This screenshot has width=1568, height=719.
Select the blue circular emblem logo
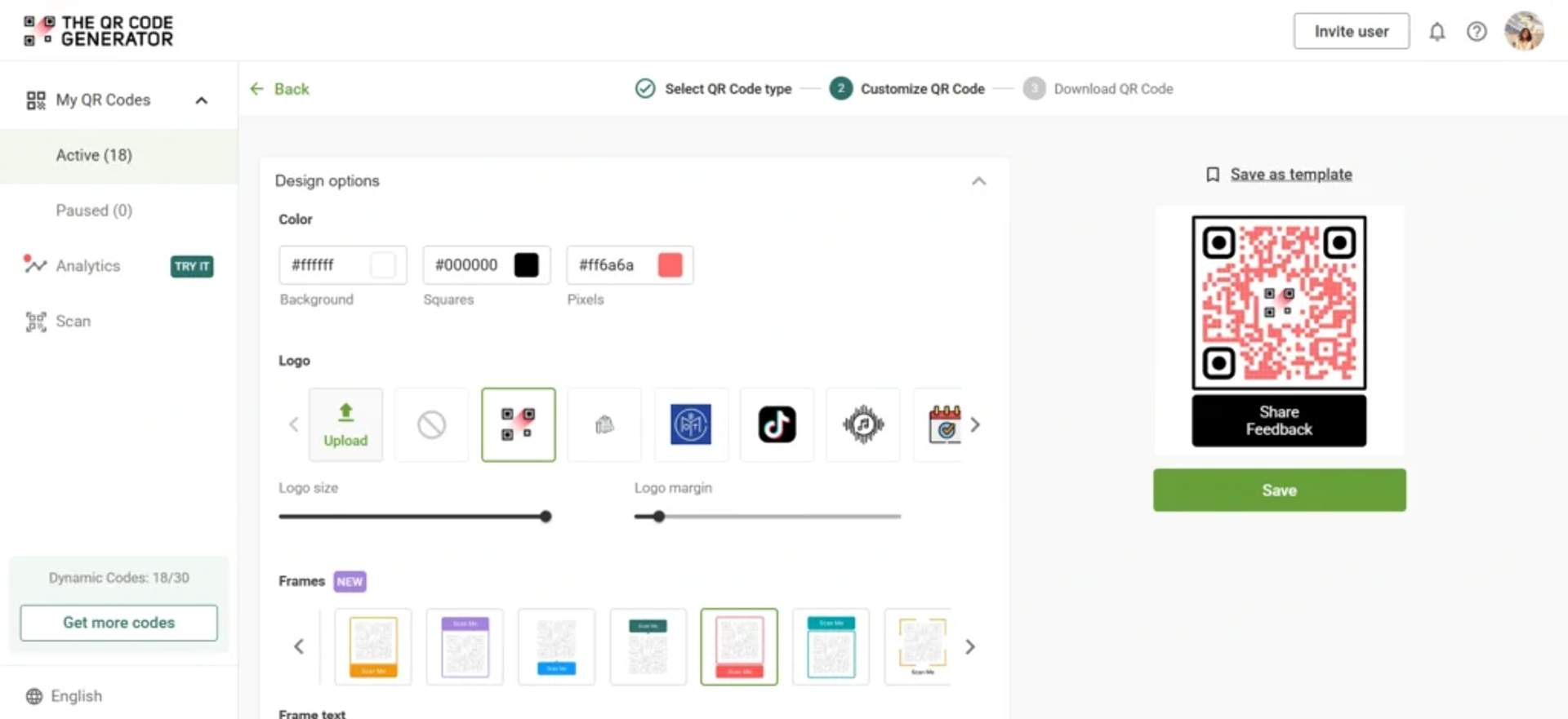(x=691, y=425)
